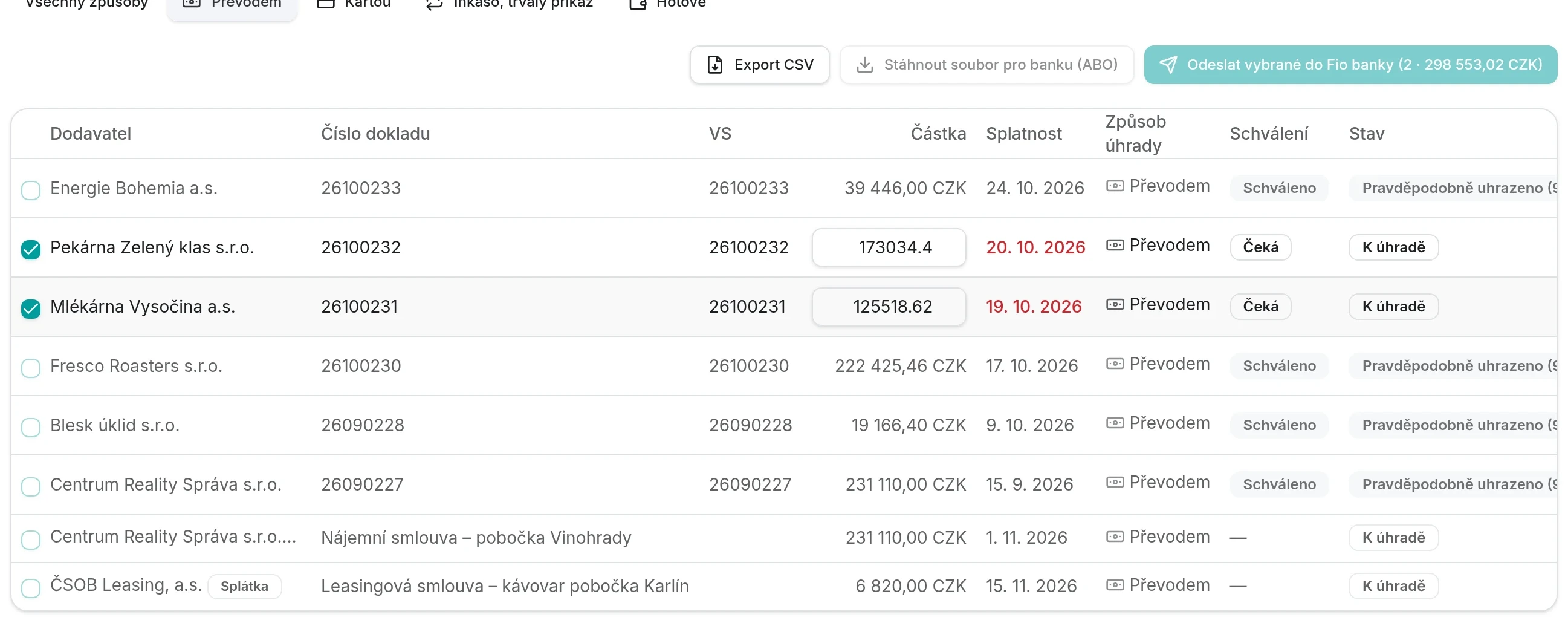The image size is (1568, 623).
Task: Click the Dodavatel column header
Action: pos(91,133)
